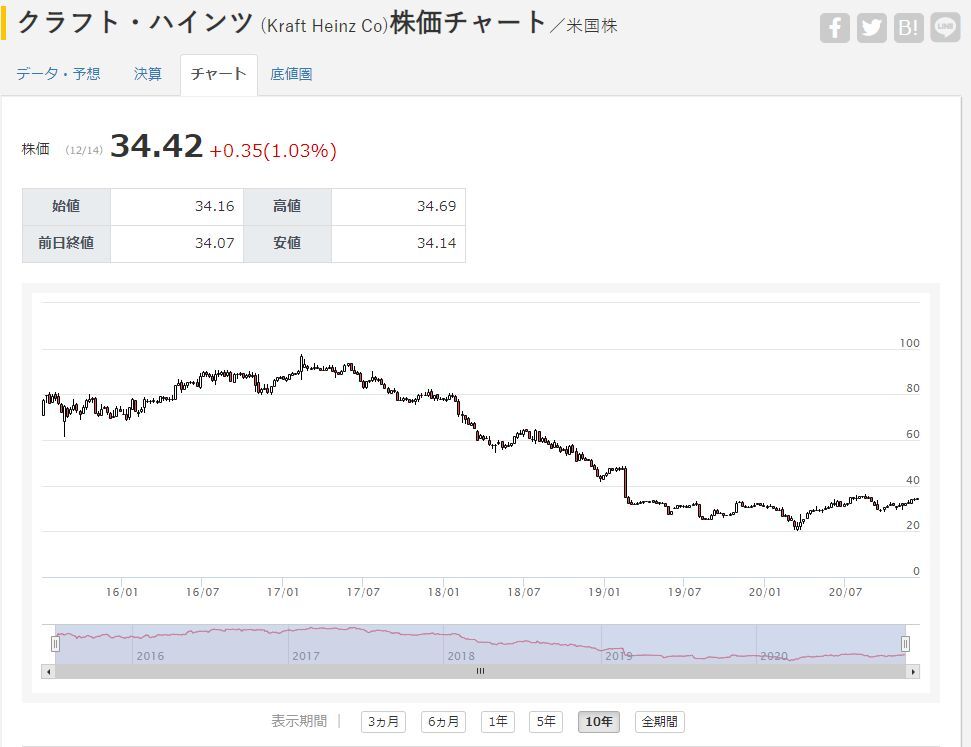Click the 60 y-axis label
Image resolution: width=971 pixels, height=747 pixels.
coord(913,434)
